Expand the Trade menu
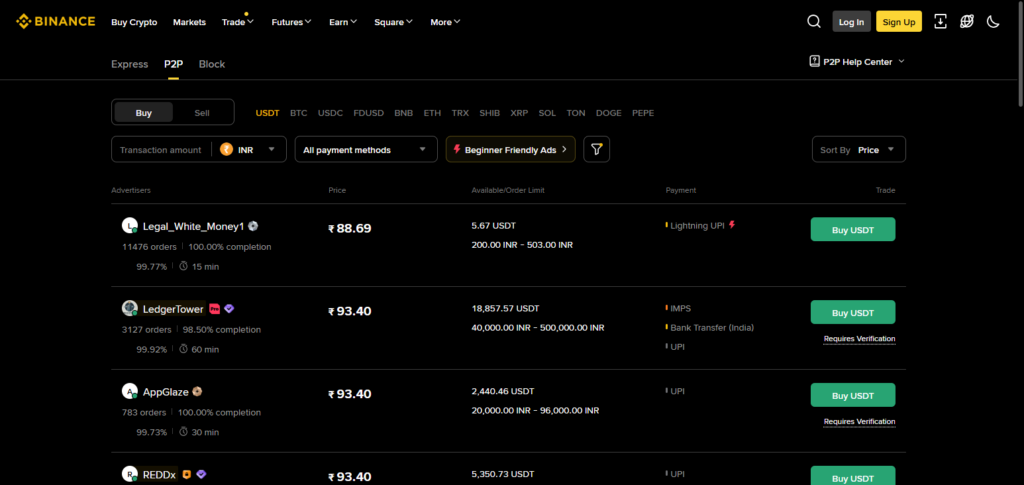Screen dimensions: 1024x485 (x=238, y=22)
